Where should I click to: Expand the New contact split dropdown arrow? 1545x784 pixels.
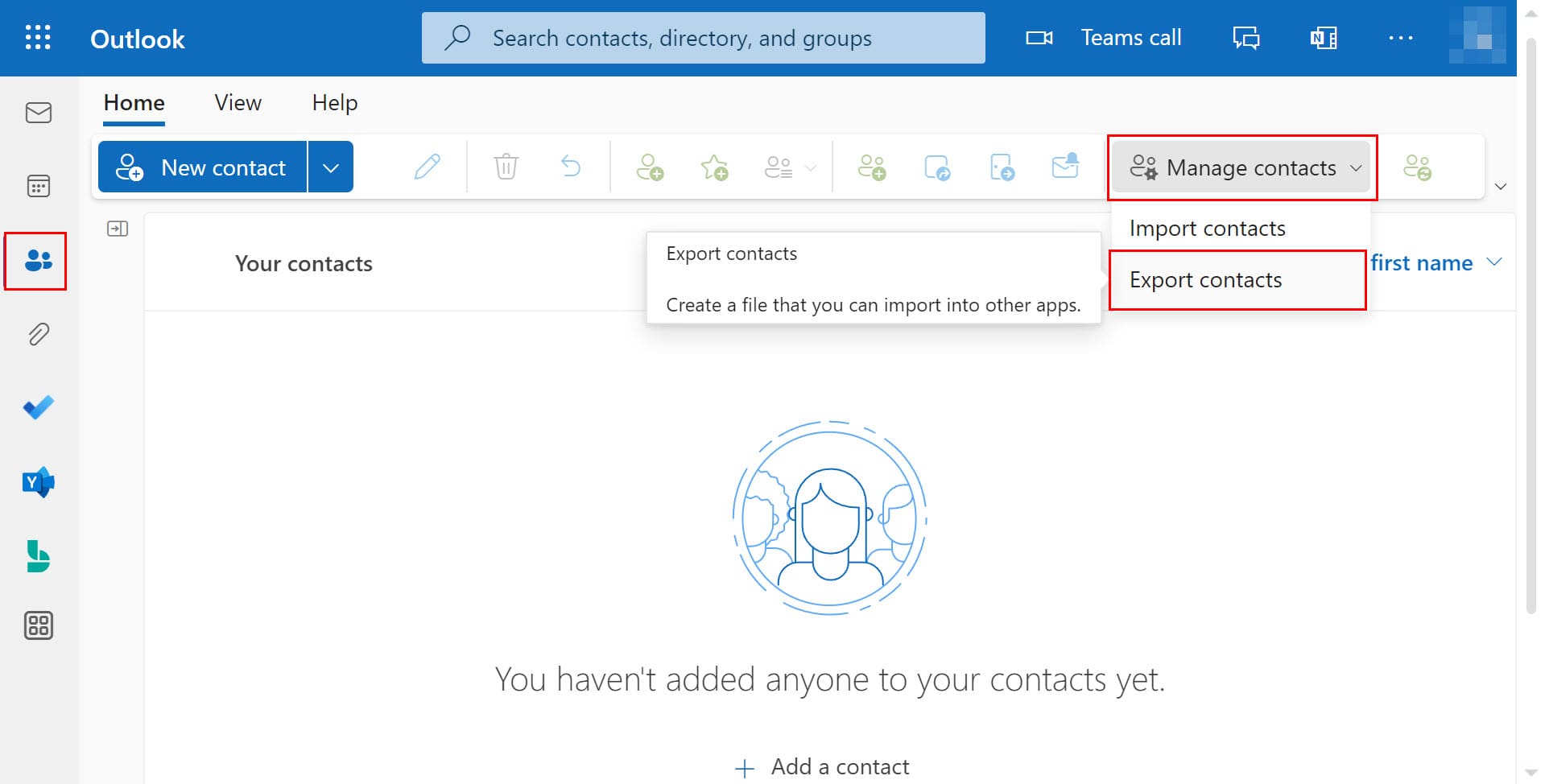[x=330, y=167]
